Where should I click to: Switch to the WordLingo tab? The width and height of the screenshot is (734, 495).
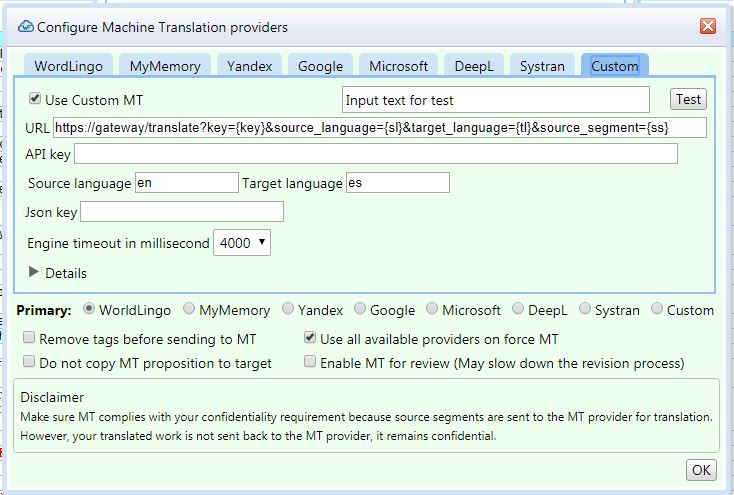tap(68, 66)
